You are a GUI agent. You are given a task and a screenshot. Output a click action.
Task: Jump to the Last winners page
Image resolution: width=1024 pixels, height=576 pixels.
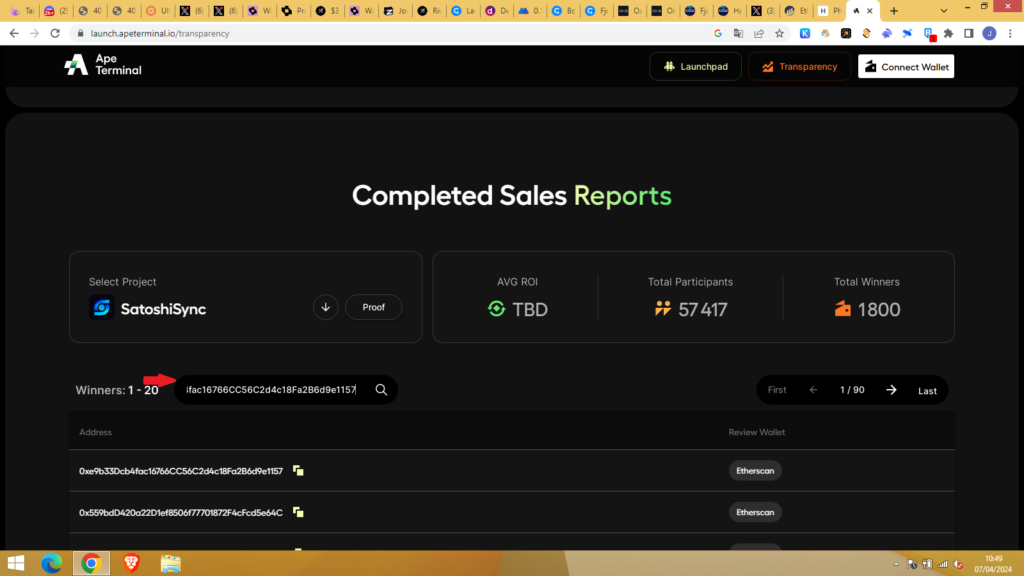927,391
